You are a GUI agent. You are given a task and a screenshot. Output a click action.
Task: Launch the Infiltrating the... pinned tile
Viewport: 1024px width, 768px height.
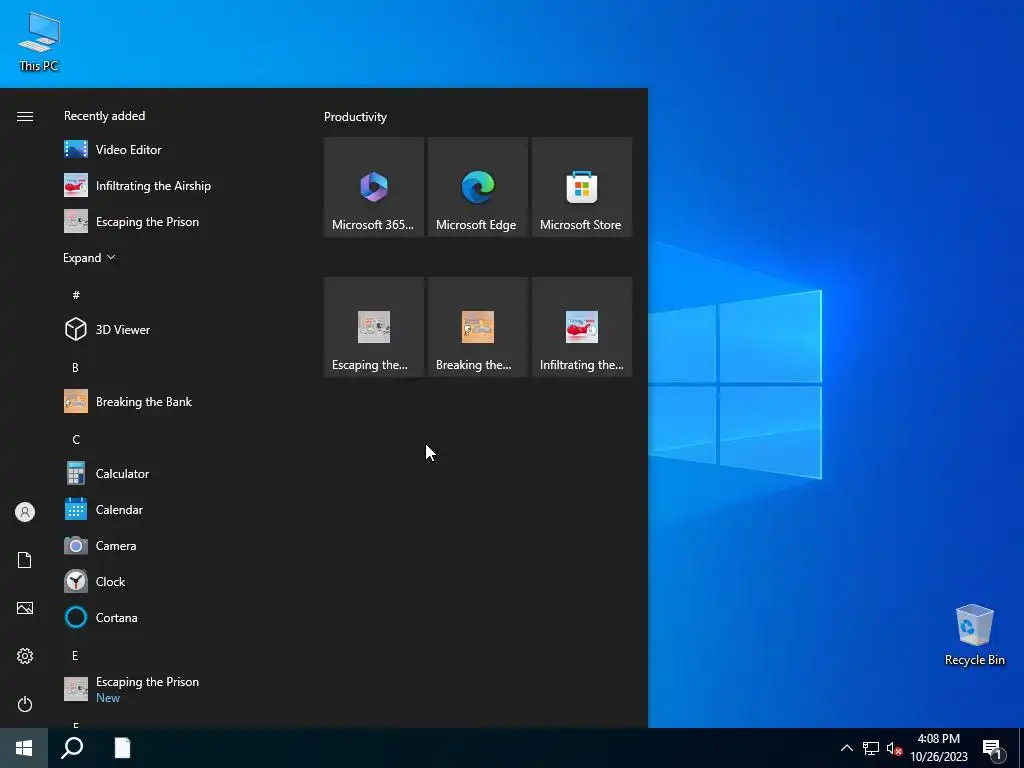pos(582,327)
